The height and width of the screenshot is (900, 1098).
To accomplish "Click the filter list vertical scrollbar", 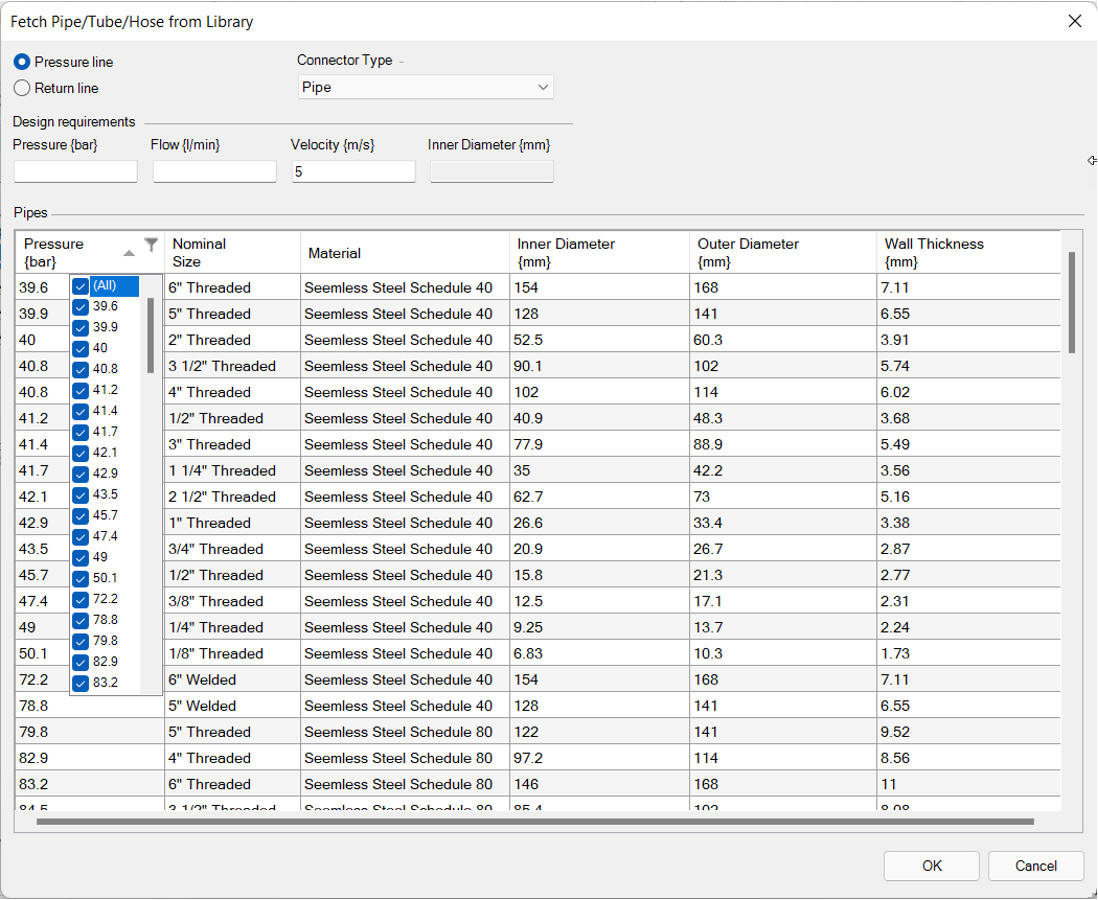I will coord(151,335).
